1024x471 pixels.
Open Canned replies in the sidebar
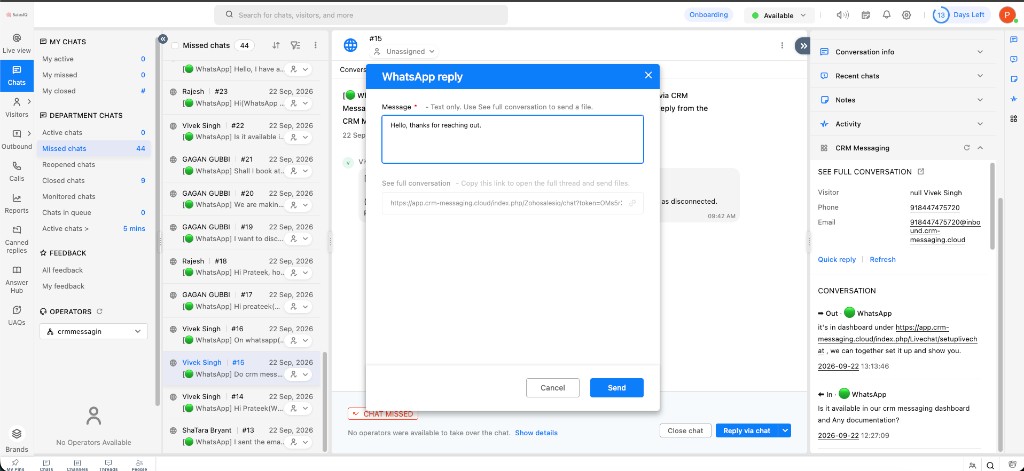pos(16,238)
